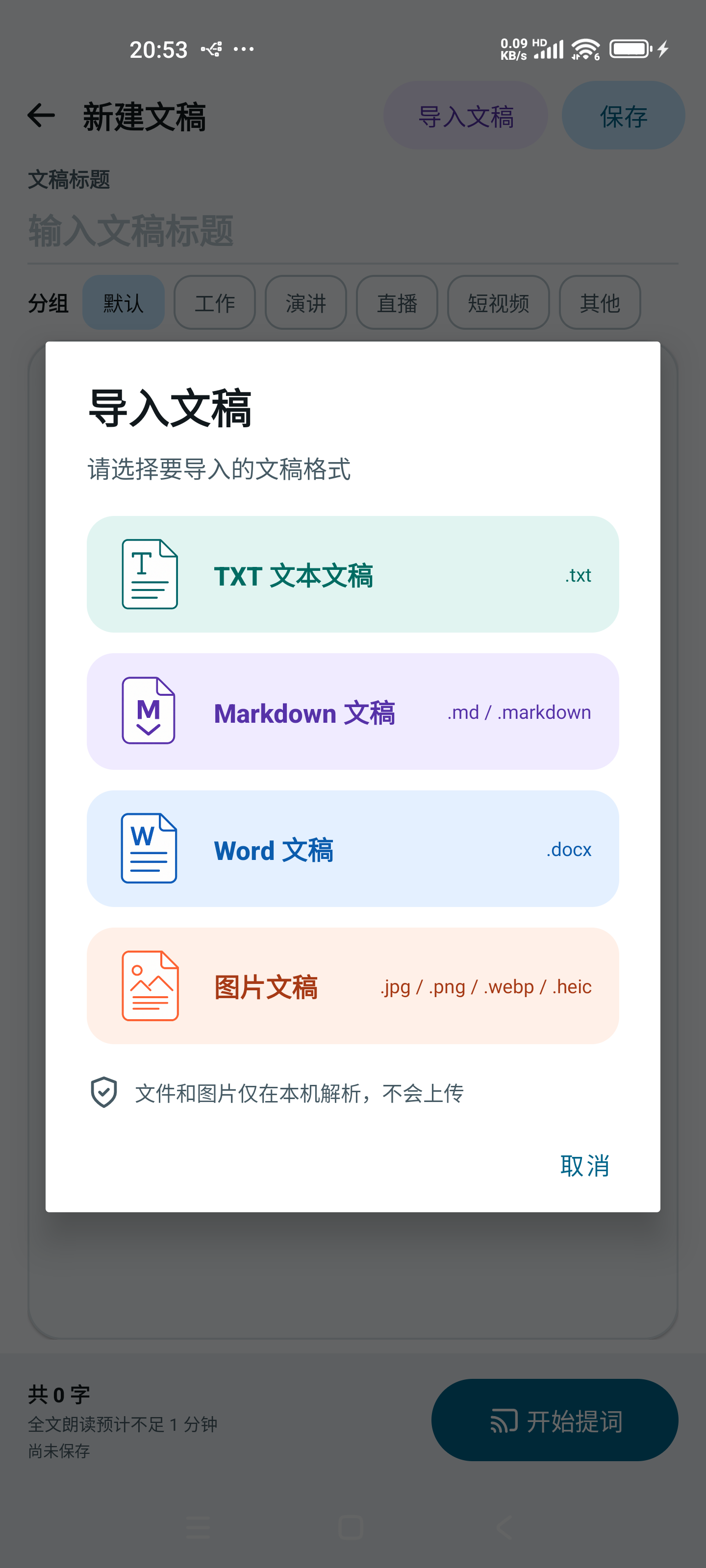Tap the USB connection status icon

click(x=211, y=49)
